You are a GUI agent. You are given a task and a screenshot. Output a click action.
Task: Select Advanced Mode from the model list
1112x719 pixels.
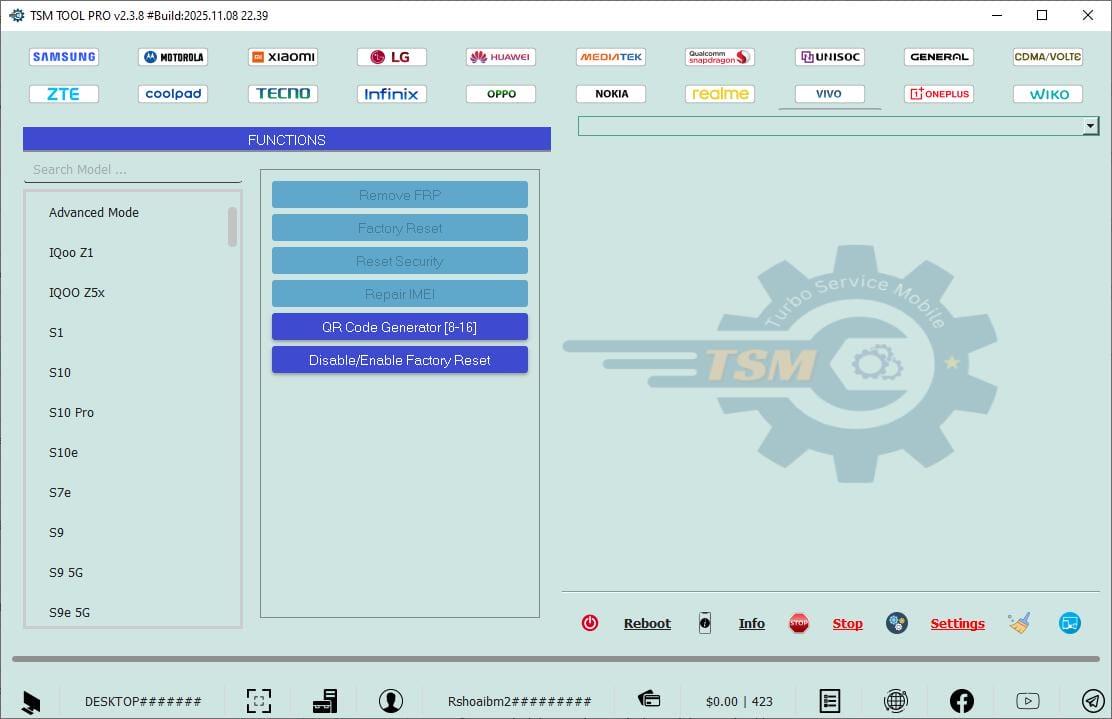pos(93,212)
